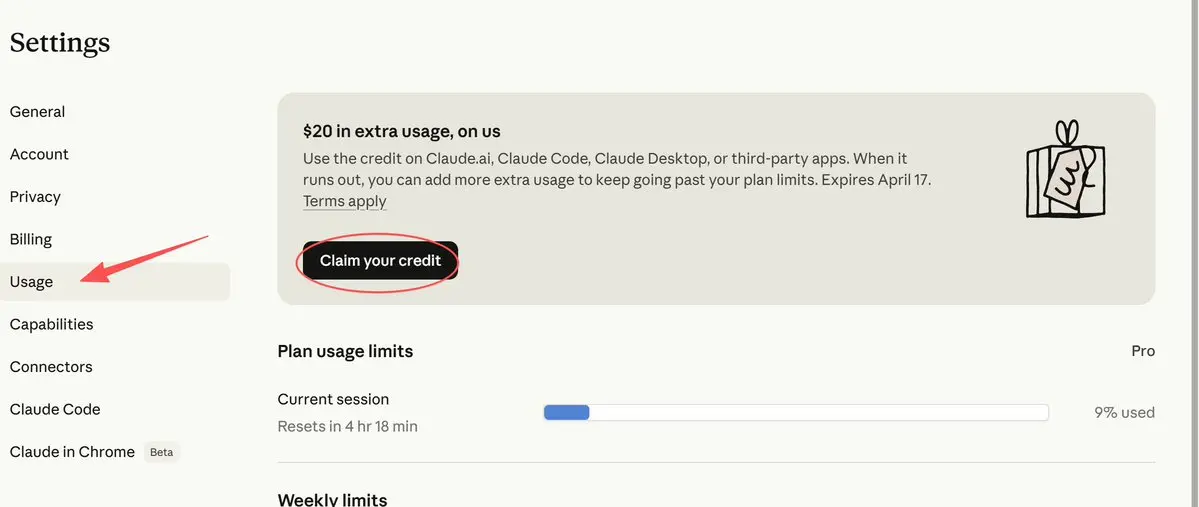Go to Account settings

pos(39,154)
